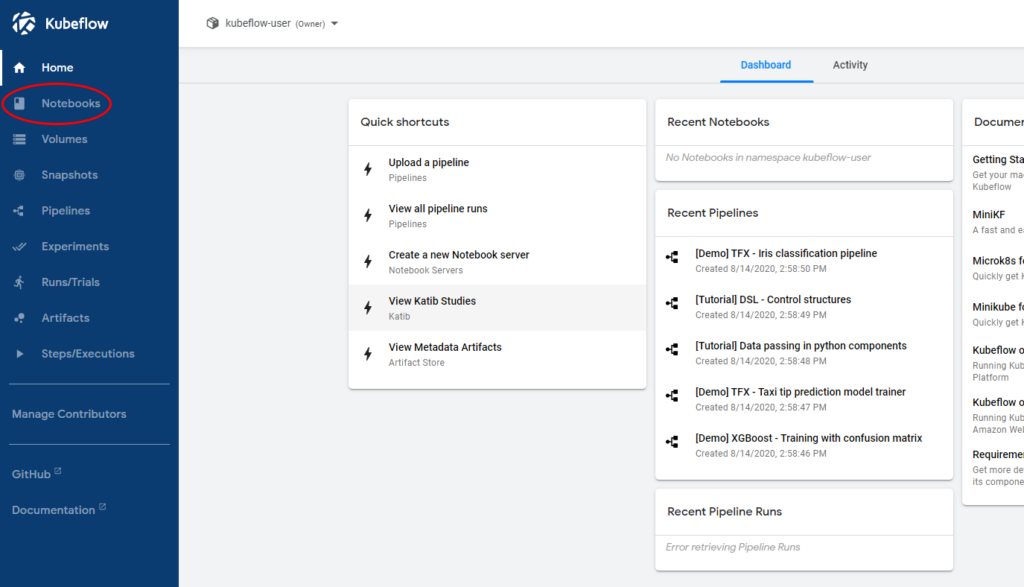1024x587 pixels.
Task: Click lightning icon beside Upload a pipeline
Action: click(368, 169)
